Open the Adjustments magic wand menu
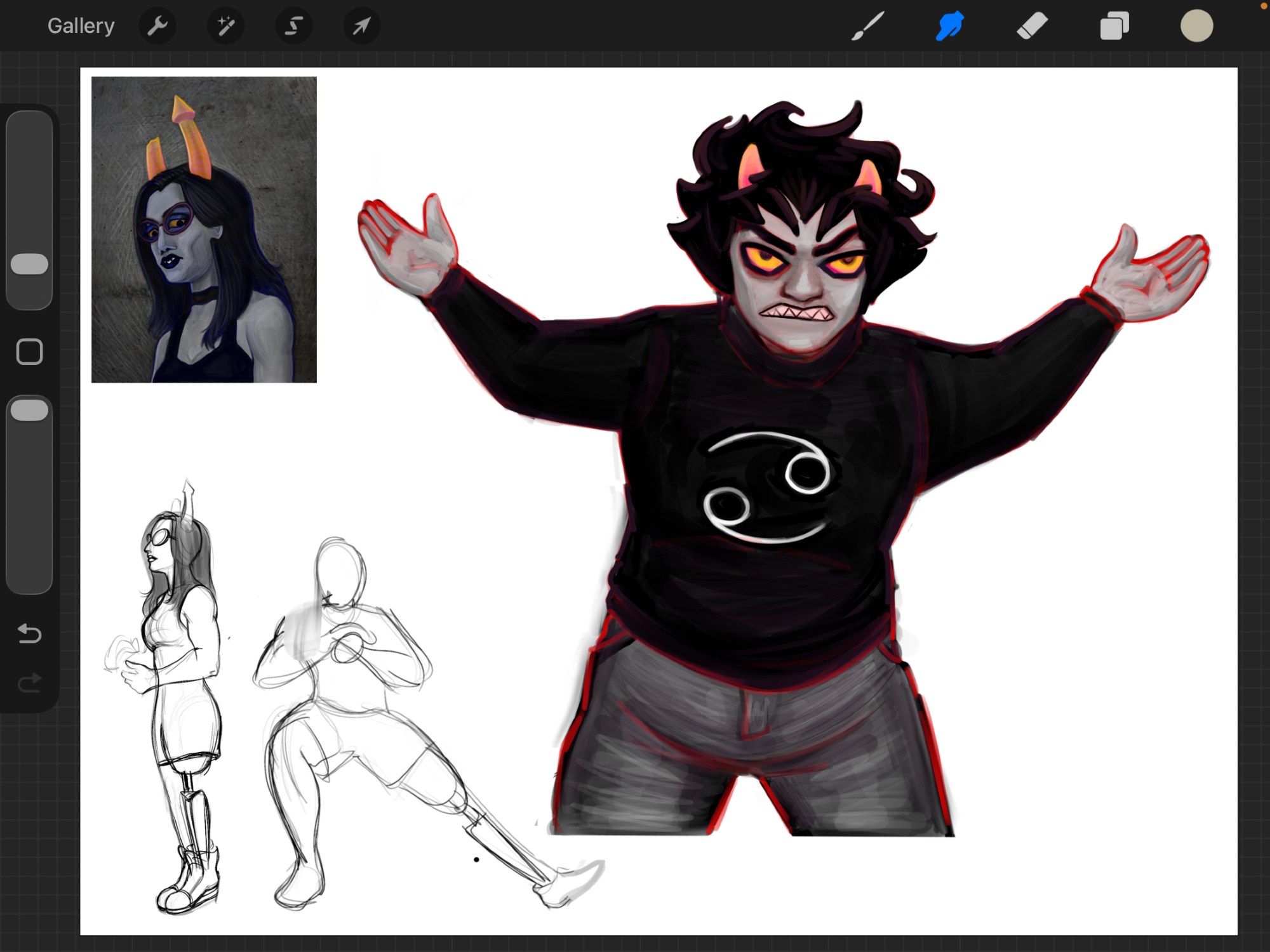The image size is (1270, 952). (x=225, y=26)
